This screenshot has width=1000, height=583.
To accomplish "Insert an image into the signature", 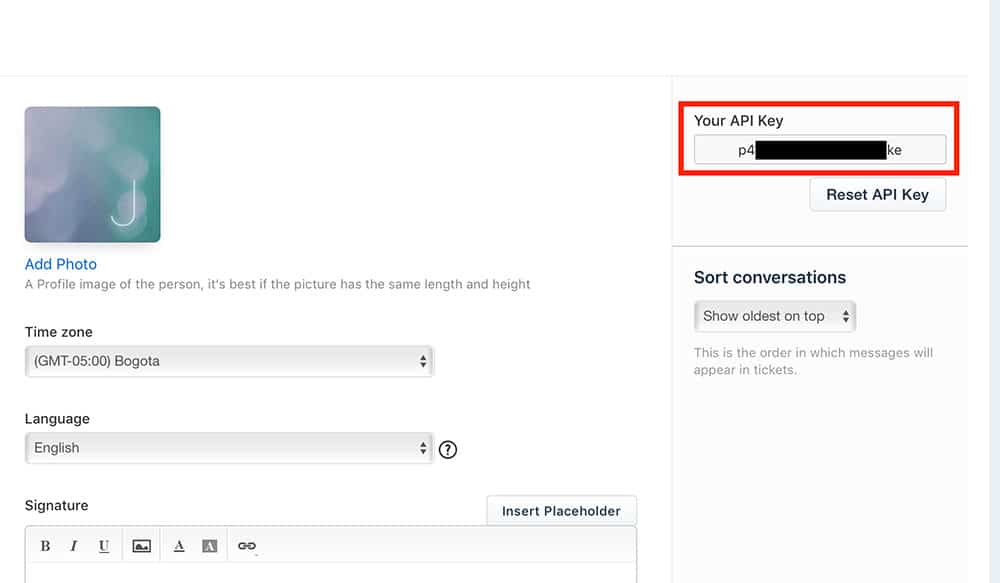I will [142, 546].
